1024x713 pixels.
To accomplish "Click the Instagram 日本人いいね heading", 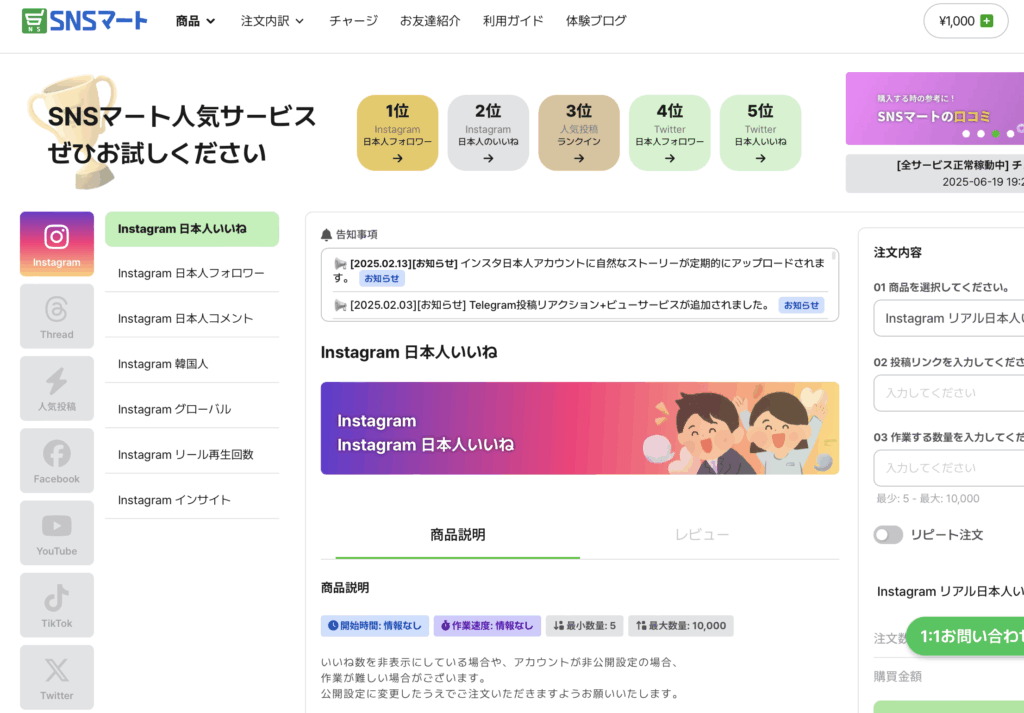I will [409, 353].
